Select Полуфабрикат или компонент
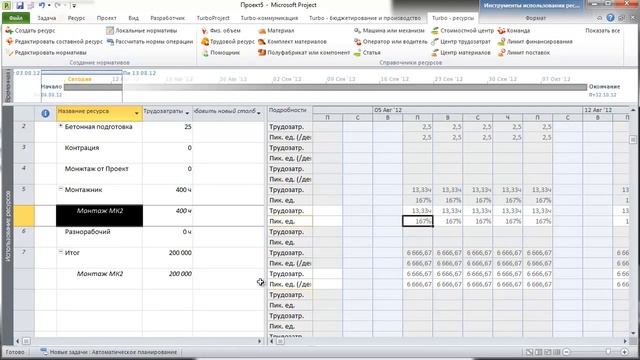Screen dimensions: 640x360 tap(304, 53)
